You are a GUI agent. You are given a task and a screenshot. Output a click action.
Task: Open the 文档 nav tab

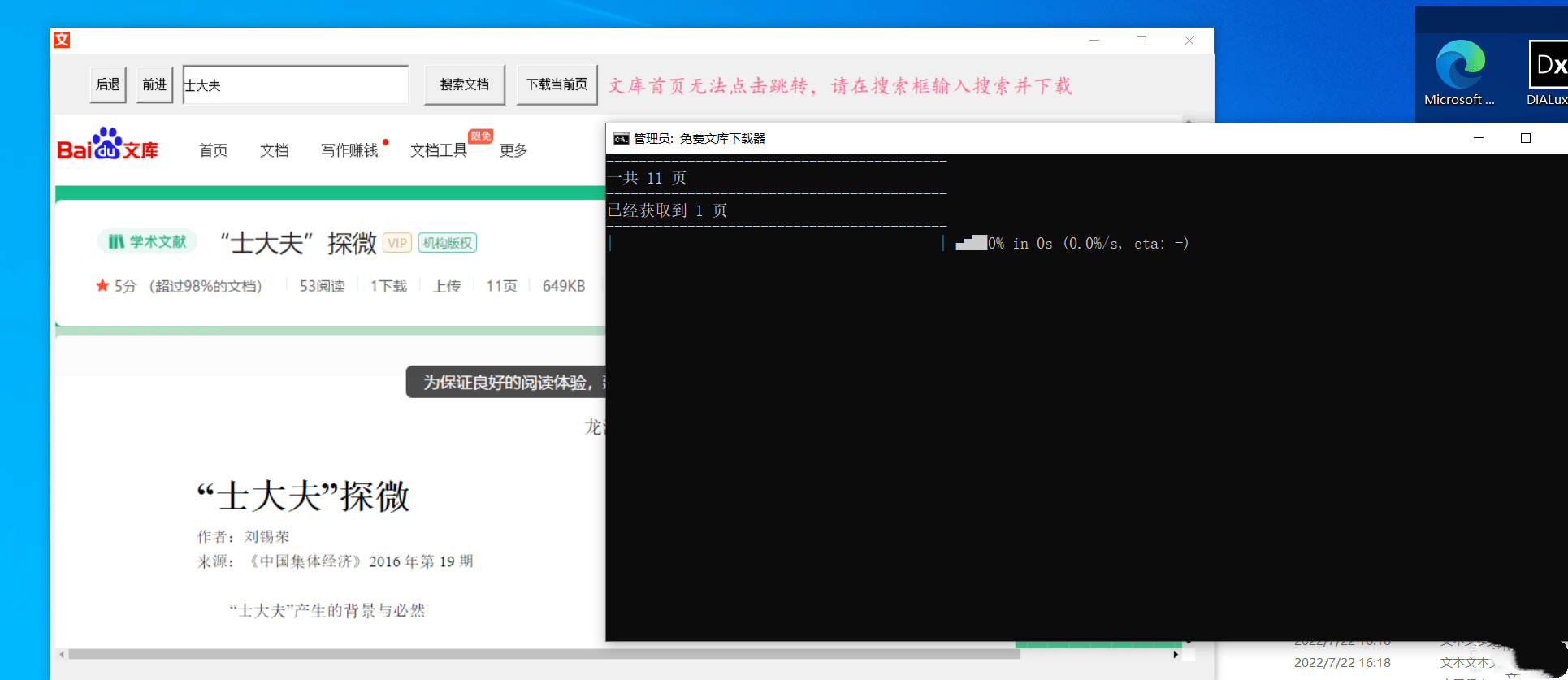[x=275, y=150]
